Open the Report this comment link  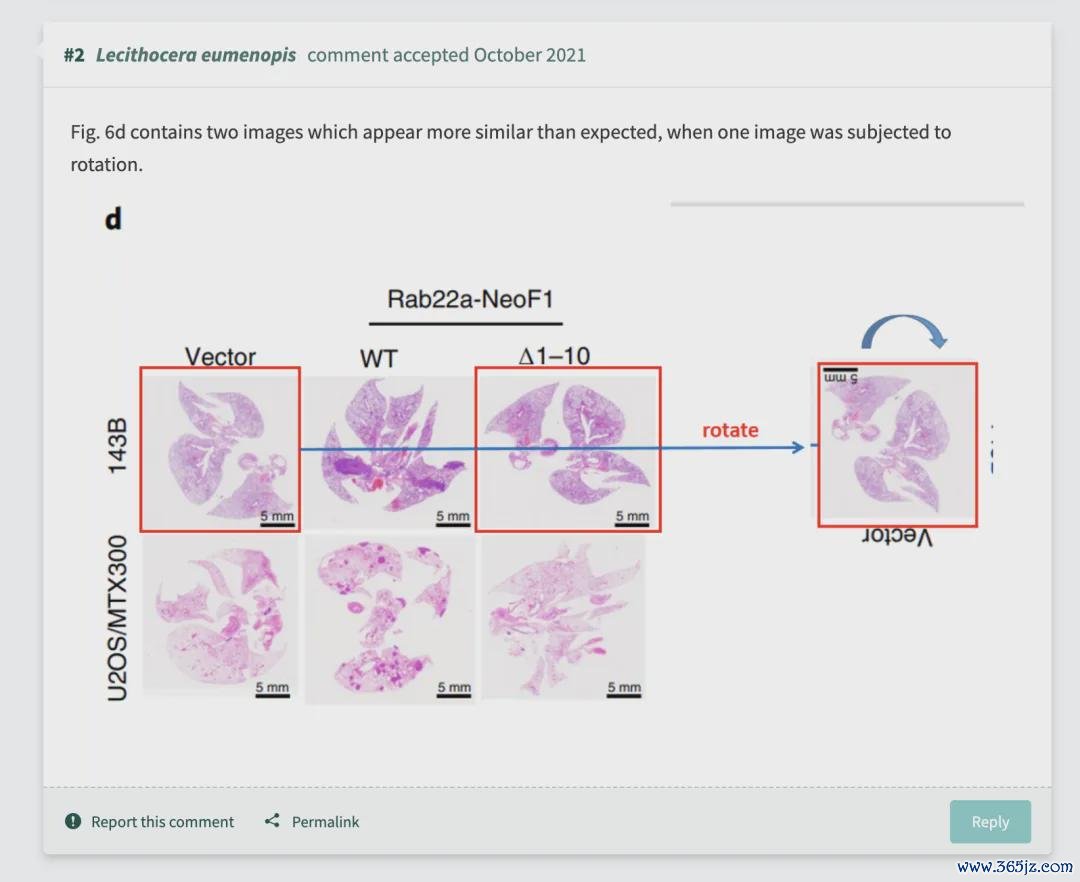pyautogui.click(x=163, y=821)
